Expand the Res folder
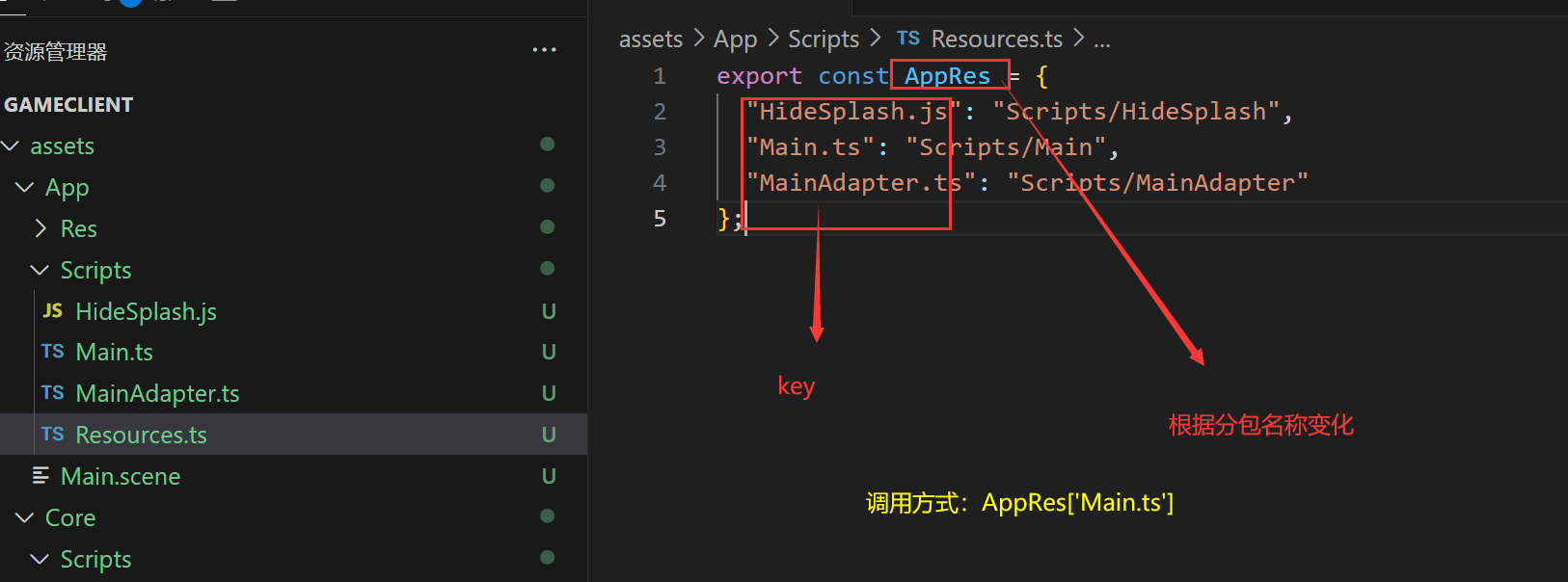 coord(41,228)
